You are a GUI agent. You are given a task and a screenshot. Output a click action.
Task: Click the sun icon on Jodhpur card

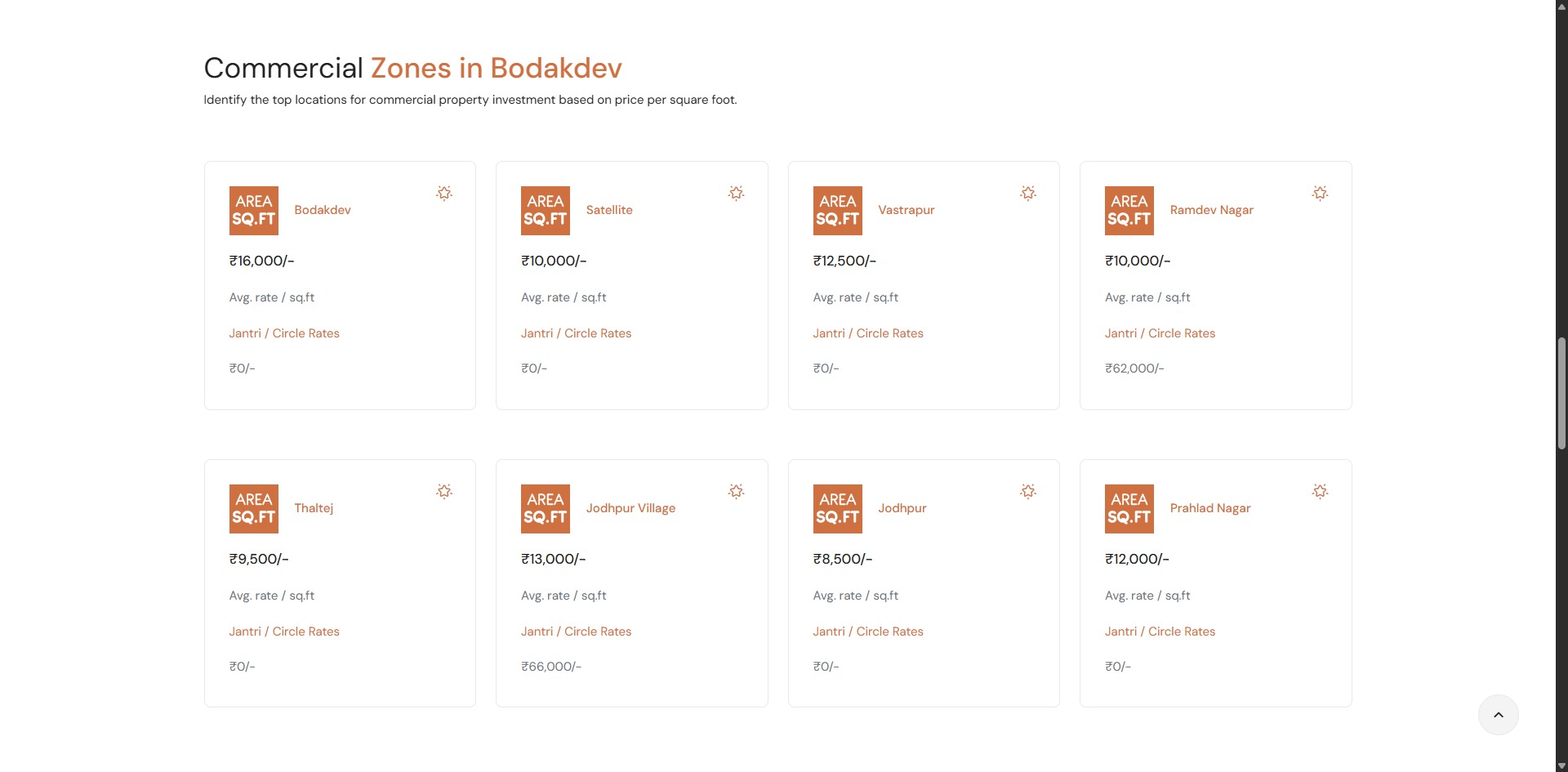tap(1028, 491)
